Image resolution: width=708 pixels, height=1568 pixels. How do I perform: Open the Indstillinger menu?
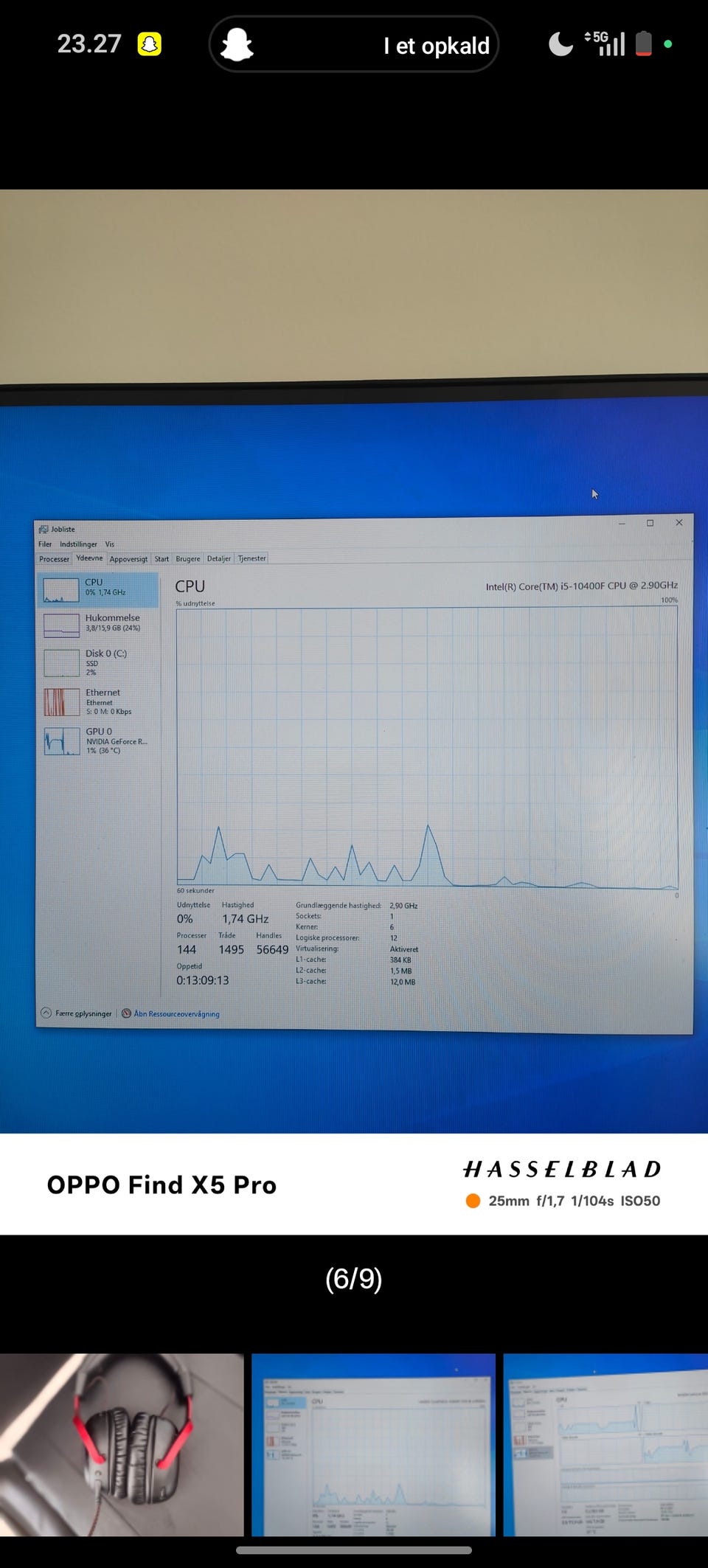[x=78, y=544]
